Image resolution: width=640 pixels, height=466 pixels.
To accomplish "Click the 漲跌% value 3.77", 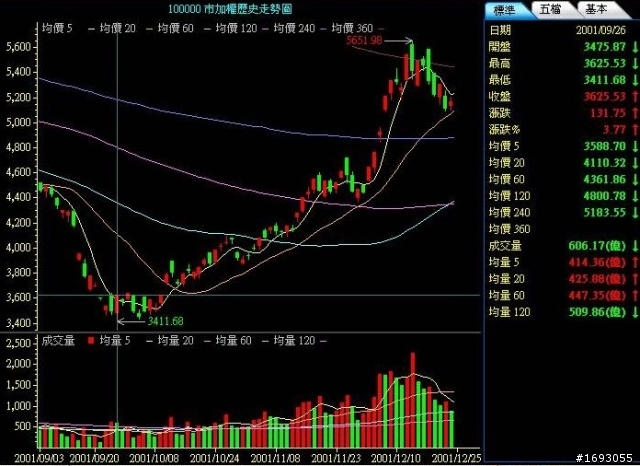I will point(614,129).
